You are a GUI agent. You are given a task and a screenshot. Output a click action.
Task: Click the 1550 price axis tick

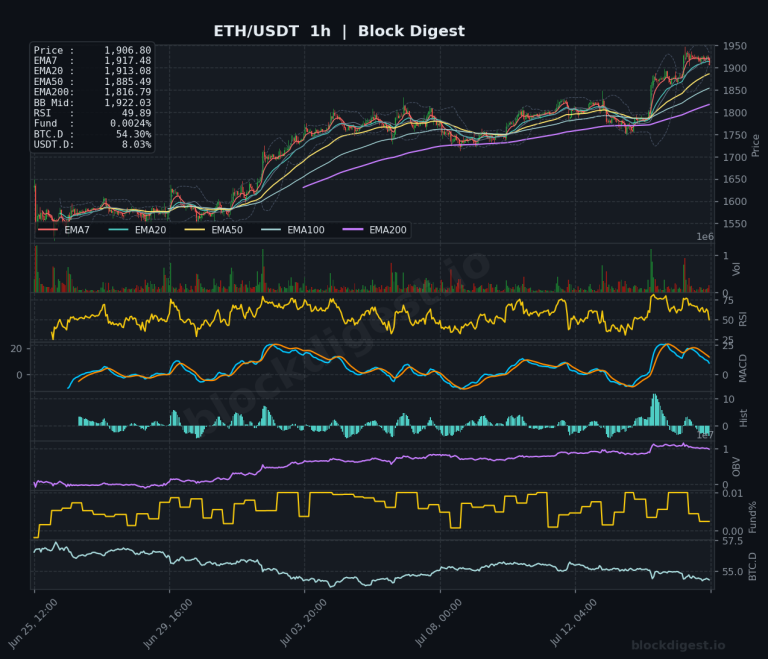(735, 224)
